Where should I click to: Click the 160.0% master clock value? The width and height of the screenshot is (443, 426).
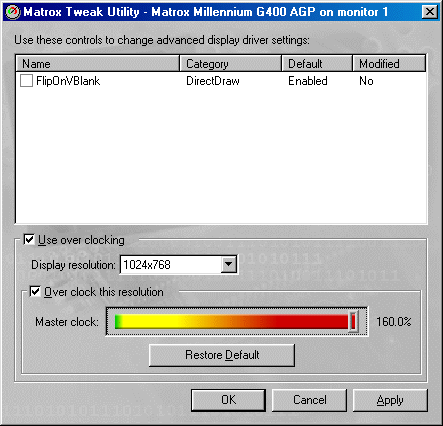click(394, 322)
